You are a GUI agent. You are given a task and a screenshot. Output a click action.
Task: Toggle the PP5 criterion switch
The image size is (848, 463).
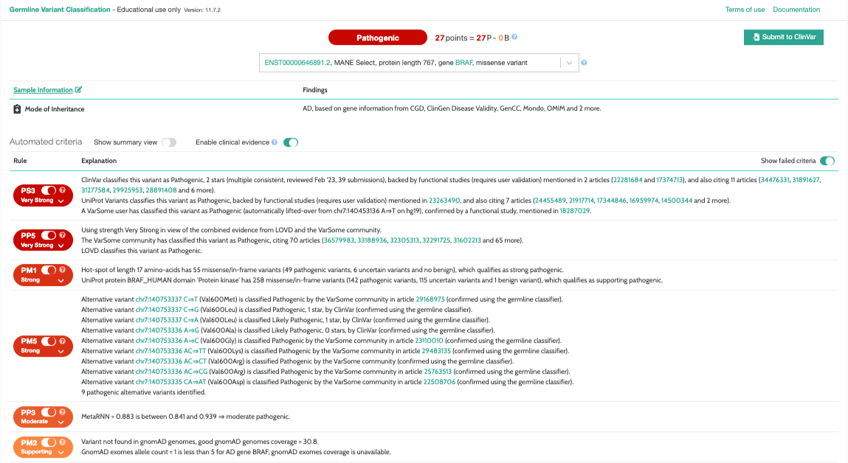pos(49,235)
